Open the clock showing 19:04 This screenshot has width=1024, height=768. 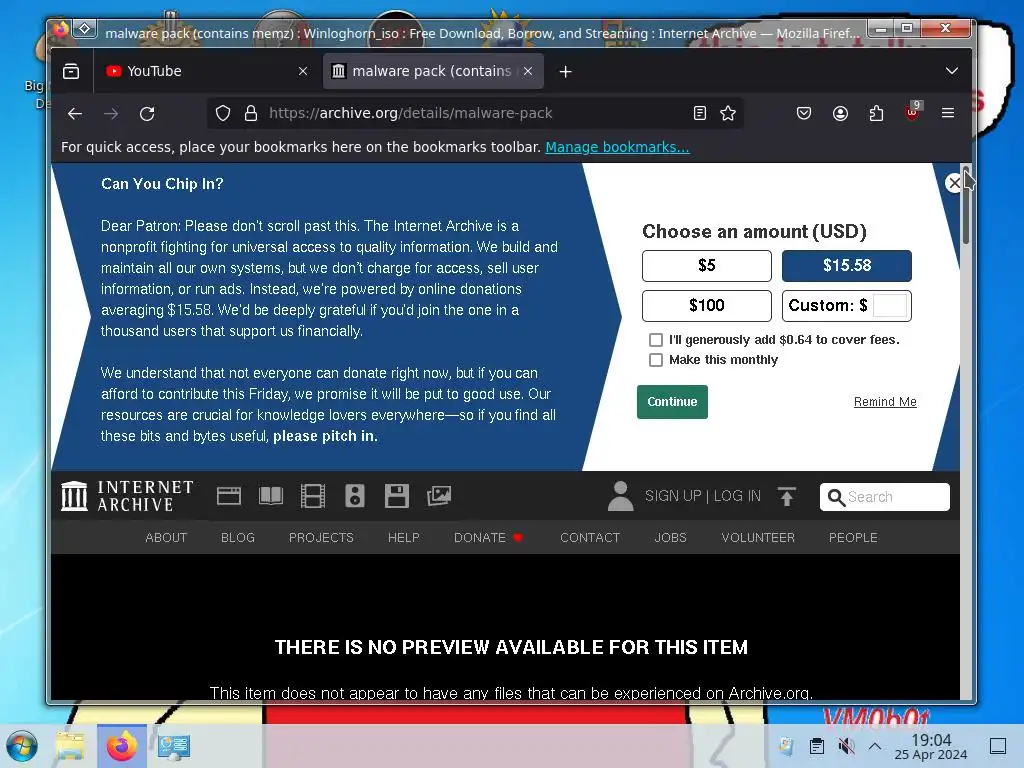pos(931,746)
